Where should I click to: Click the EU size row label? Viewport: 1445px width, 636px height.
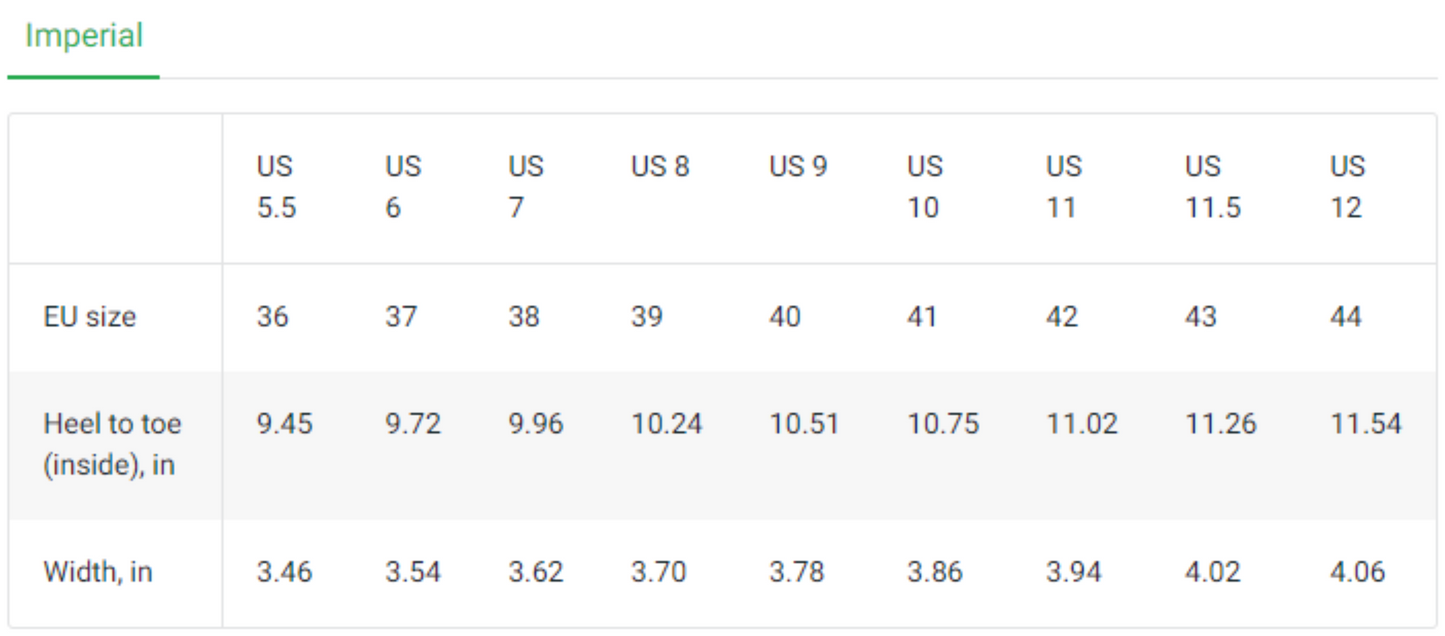90,317
